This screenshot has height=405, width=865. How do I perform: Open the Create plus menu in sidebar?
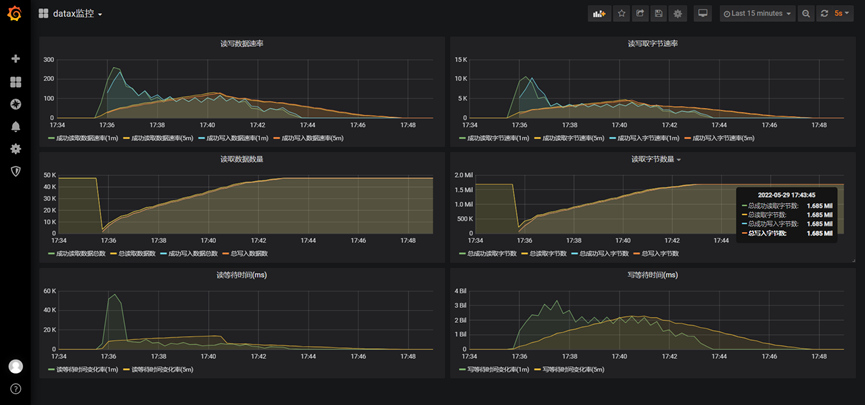coord(15,58)
